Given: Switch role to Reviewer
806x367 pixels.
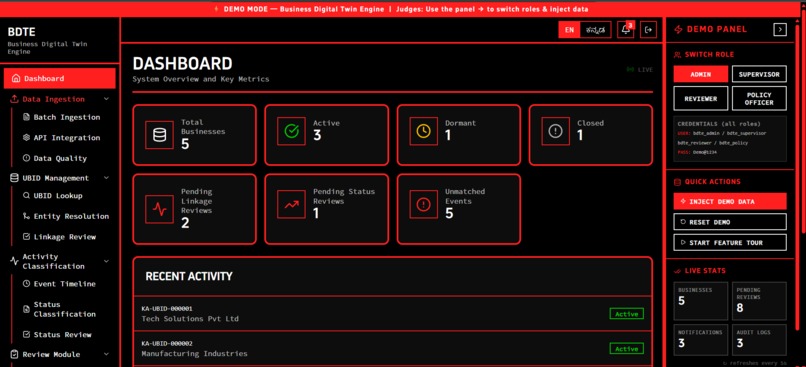Looking at the screenshot, I should pyautogui.click(x=701, y=98).
